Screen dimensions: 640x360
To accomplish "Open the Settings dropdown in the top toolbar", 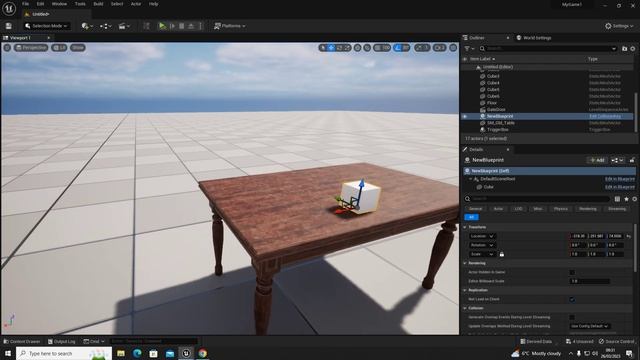I will click(619, 26).
